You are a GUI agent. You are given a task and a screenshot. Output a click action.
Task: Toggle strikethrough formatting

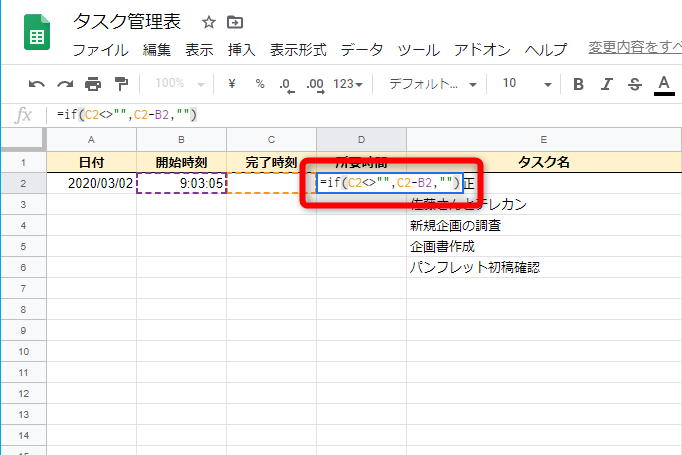(635, 84)
